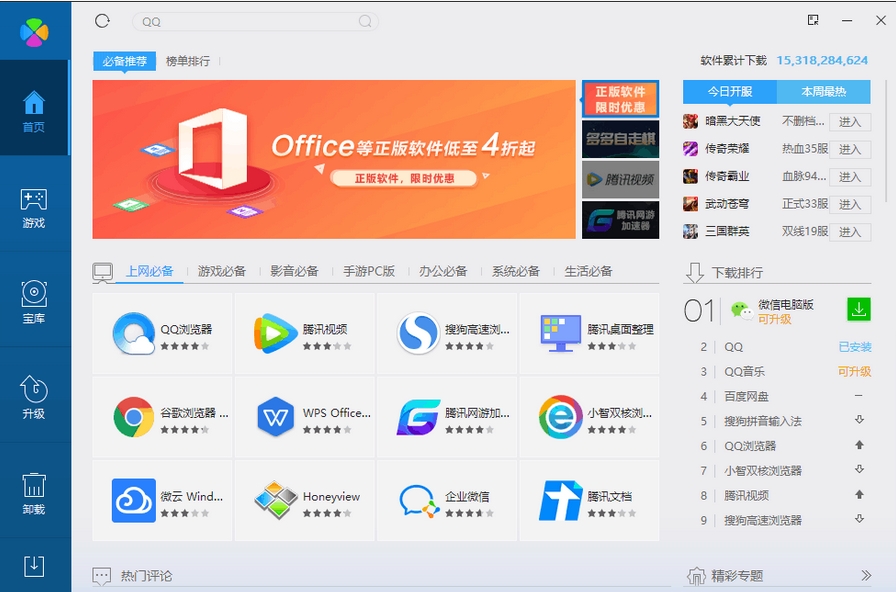Open the 小智双核浏览器 app tile
Viewport: 896px width, 592px height.
pos(589,417)
